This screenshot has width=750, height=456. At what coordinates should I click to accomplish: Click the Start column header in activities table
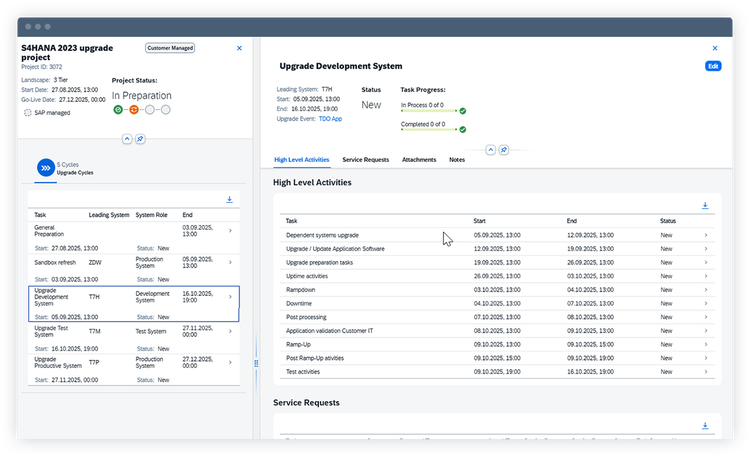[x=479, y=221]
